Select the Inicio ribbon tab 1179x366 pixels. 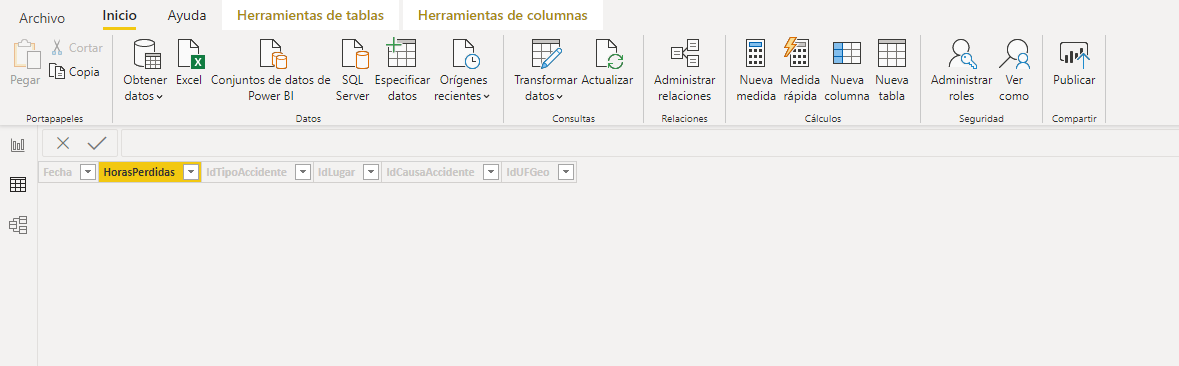click(x=120, y=16)
